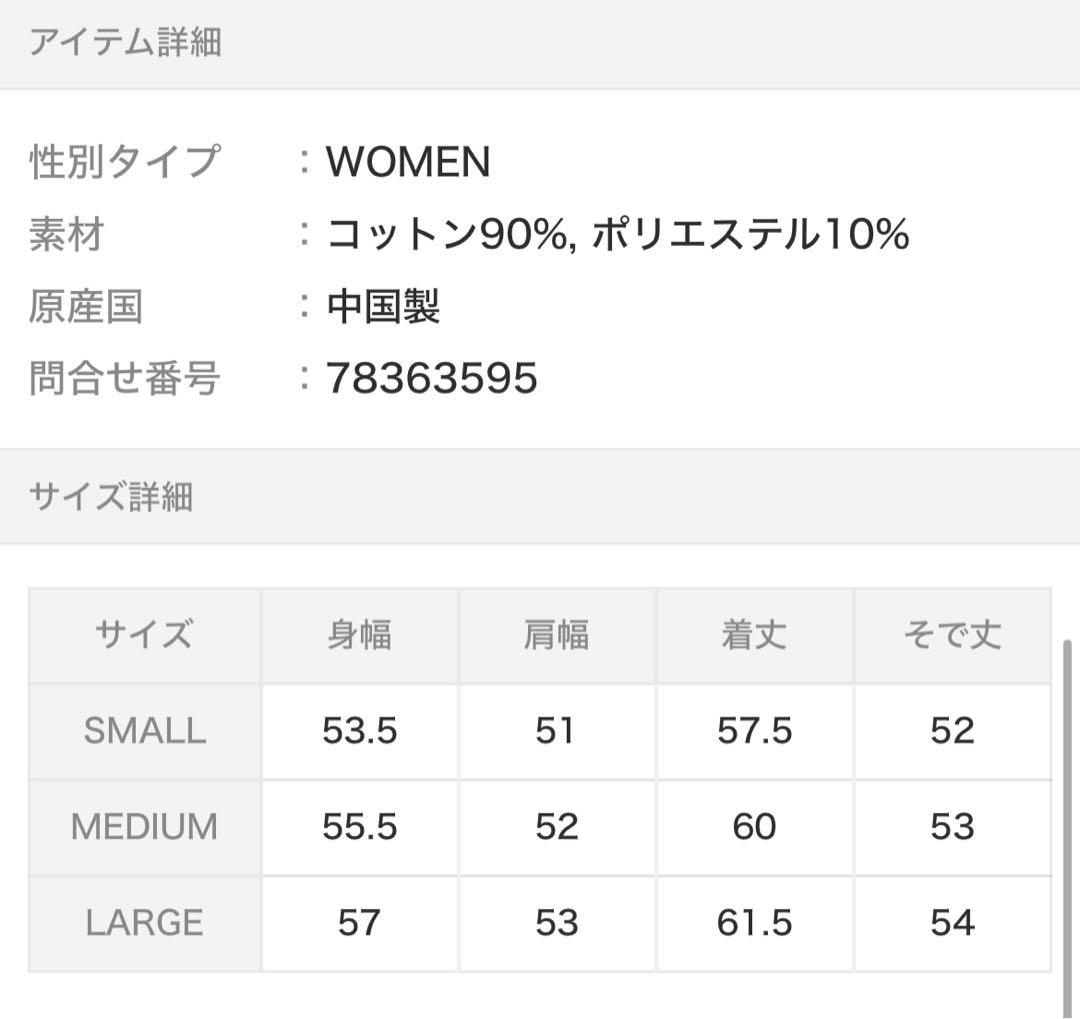This screenshot has width=1080, height=1019.
Task: Select the inquiry number 78363595
Action: [x=431, y=379]
